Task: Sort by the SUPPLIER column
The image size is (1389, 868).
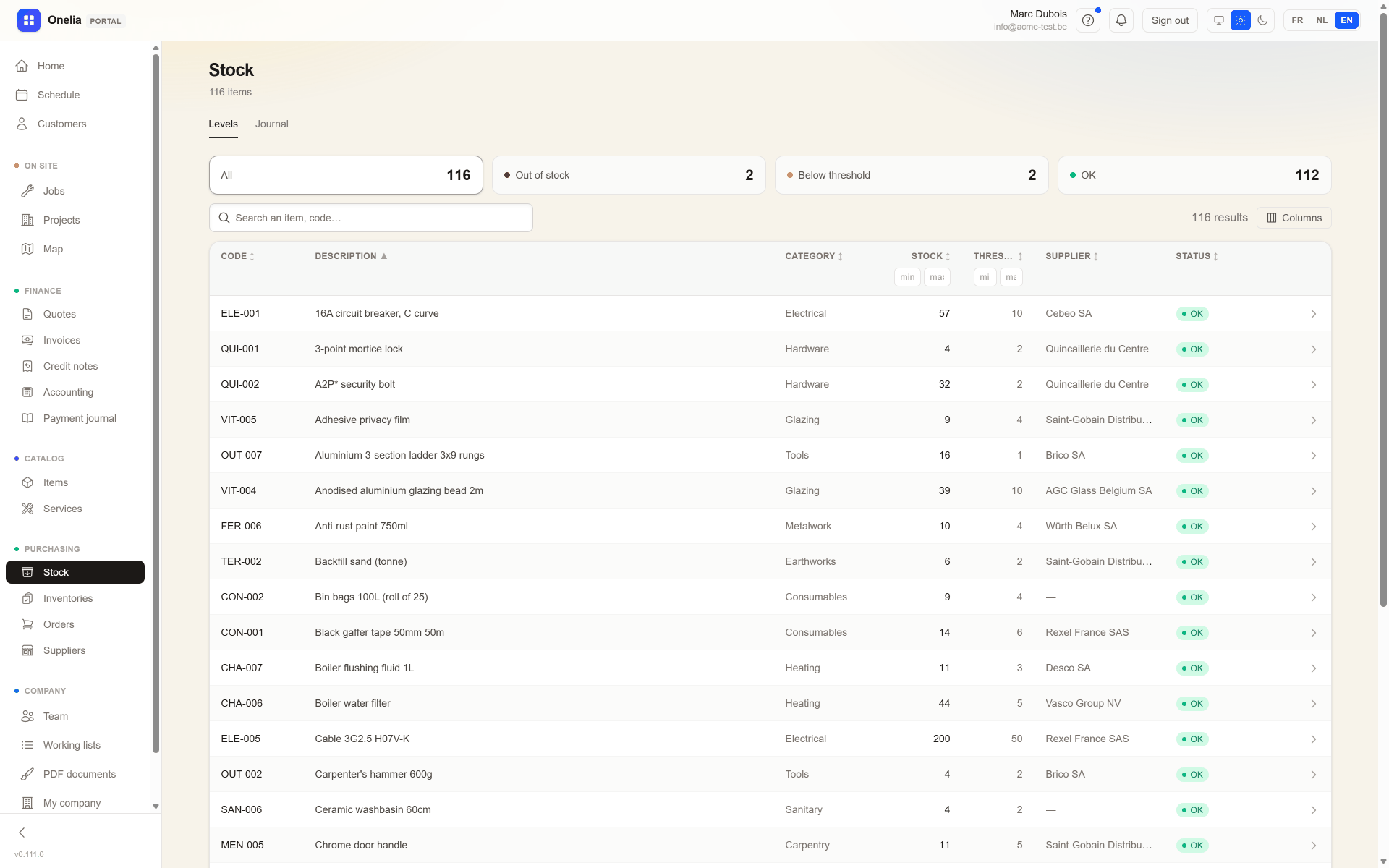Action: point(1072,256)
